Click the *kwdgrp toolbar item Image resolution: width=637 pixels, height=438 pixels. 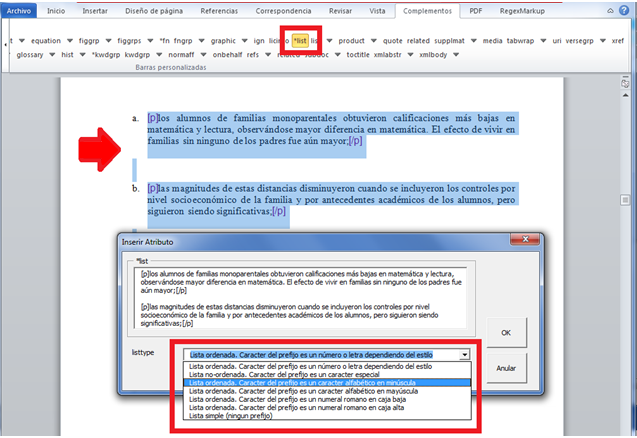tap(106, 55)
